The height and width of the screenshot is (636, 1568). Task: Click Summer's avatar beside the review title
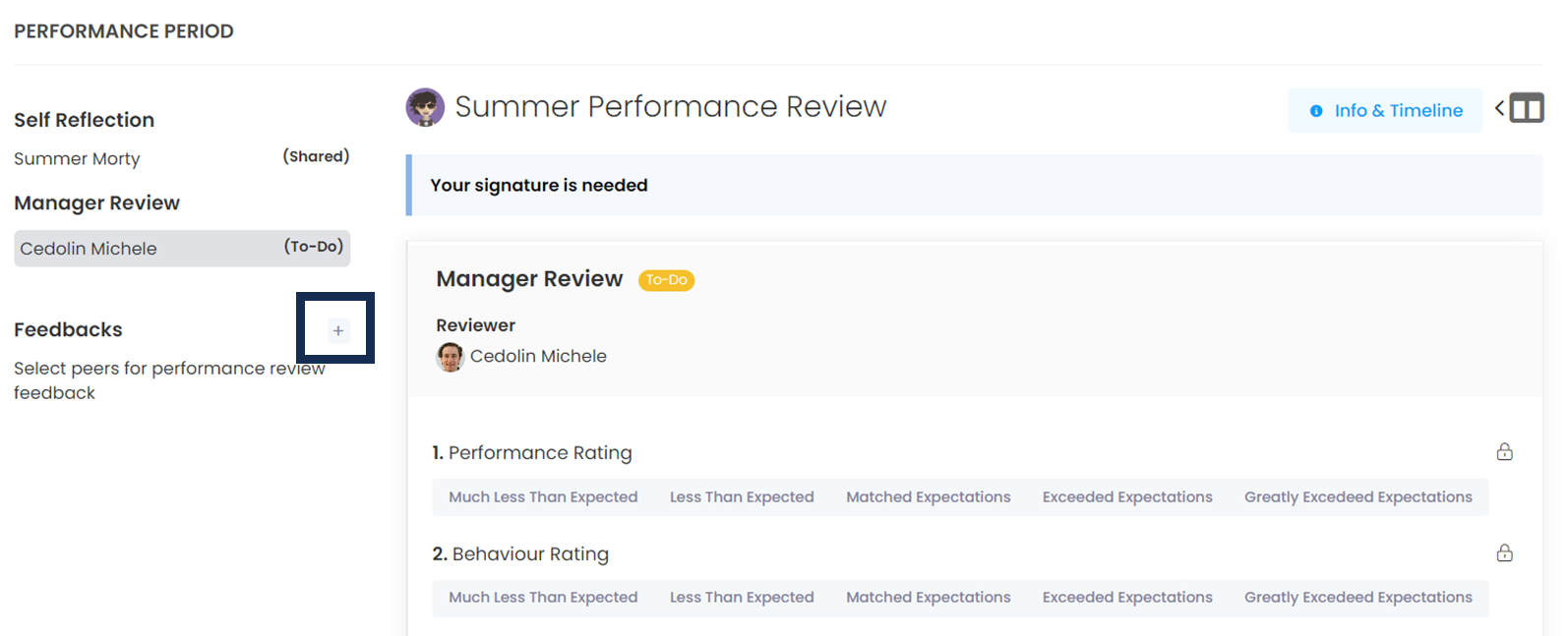click(x=425, y=107)
